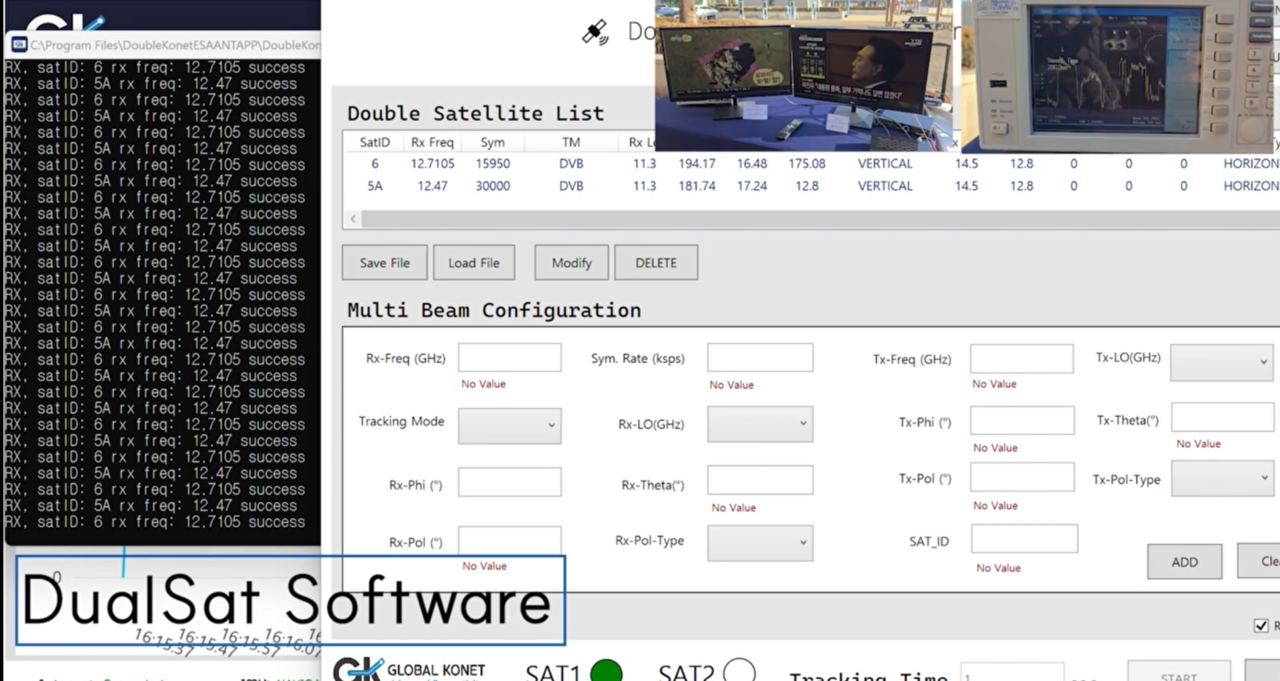Image resolution: width=1280 pixels, height=681 pixels.
Task: Open the Tx-Pol-Type dropdown
Action: (x=1222, y=478)
